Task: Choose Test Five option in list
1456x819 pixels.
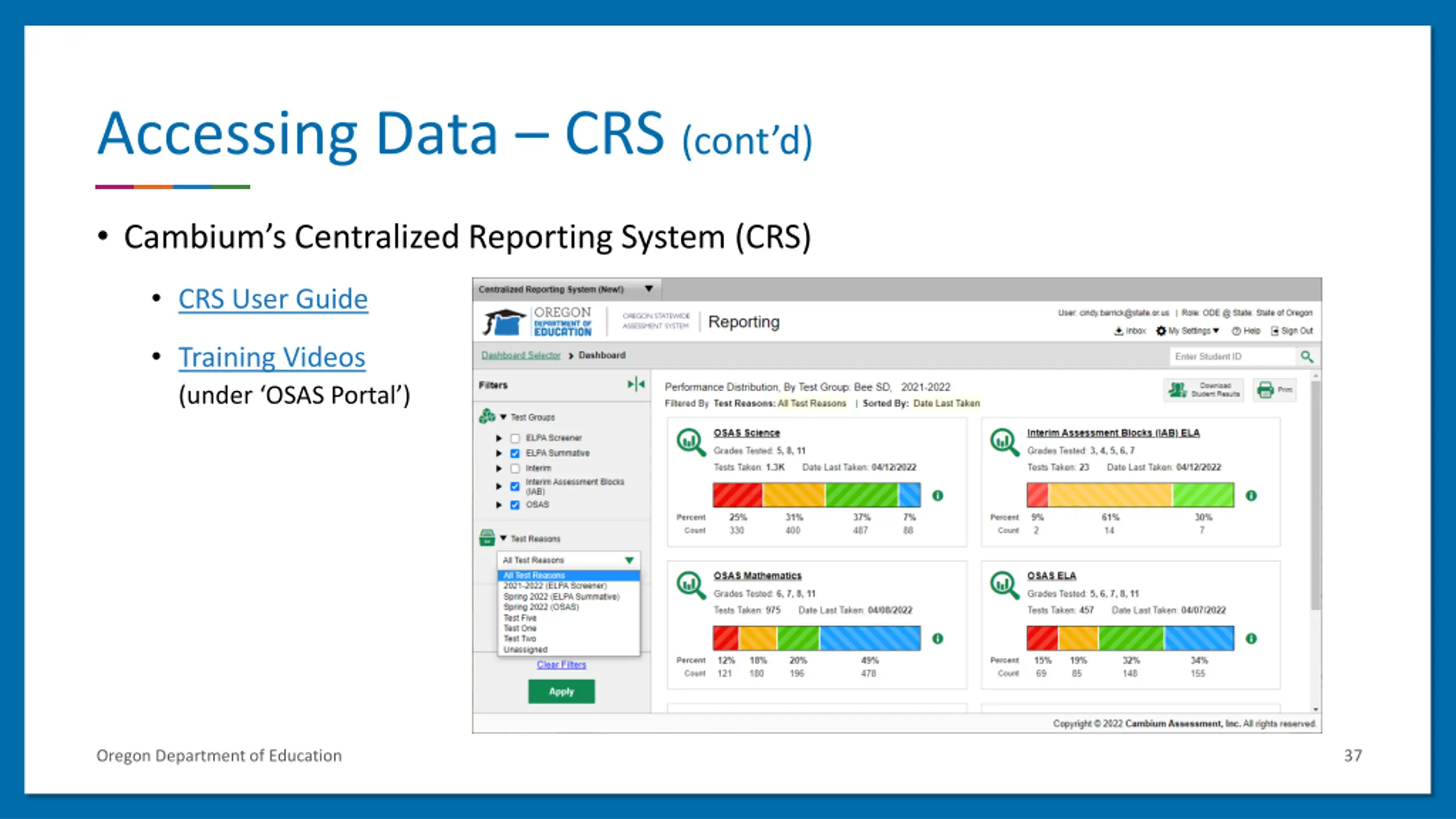Action: point(520,618)
